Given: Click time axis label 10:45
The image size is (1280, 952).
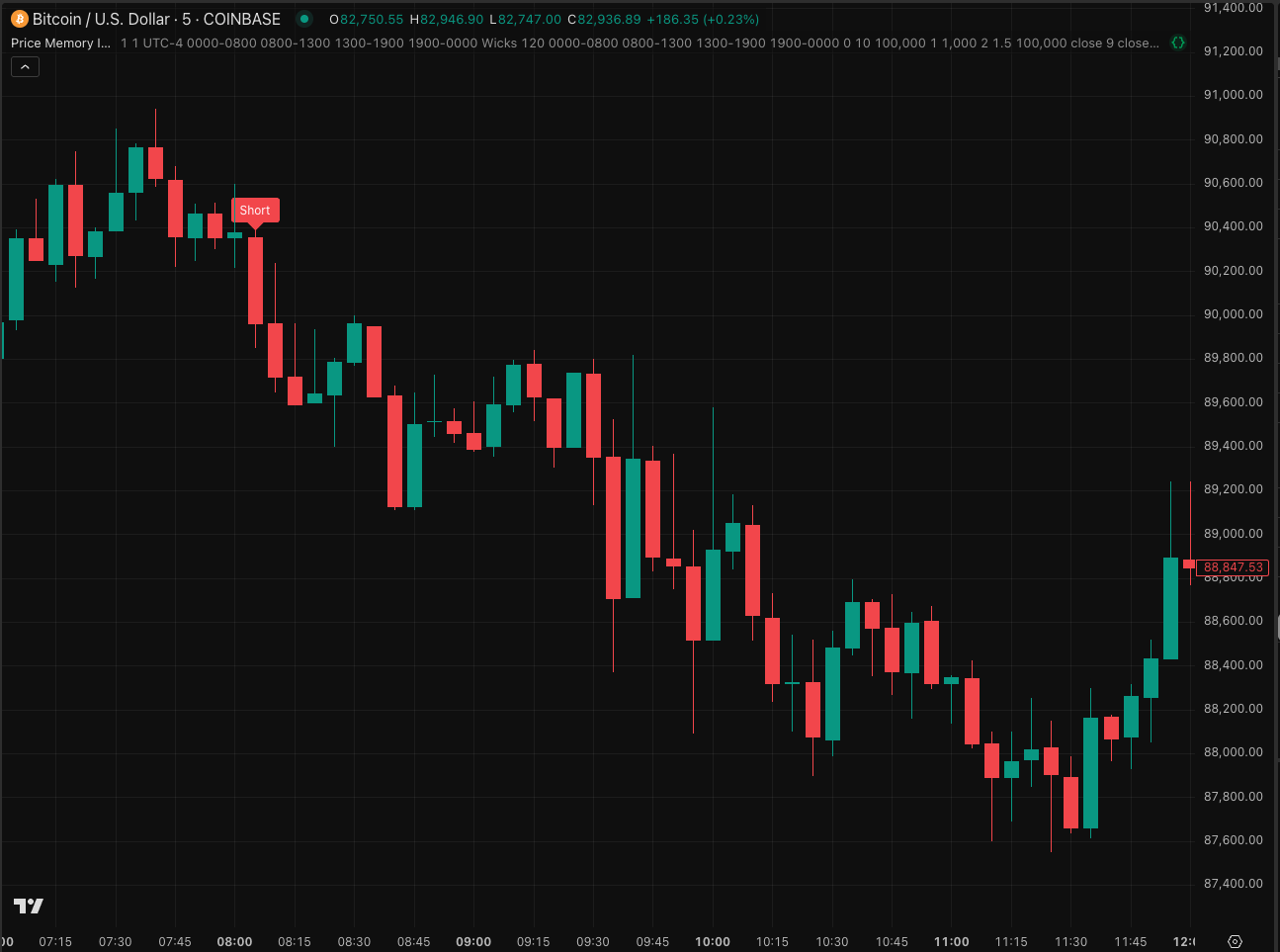Looking at the screenshot, I should (892, 941).
